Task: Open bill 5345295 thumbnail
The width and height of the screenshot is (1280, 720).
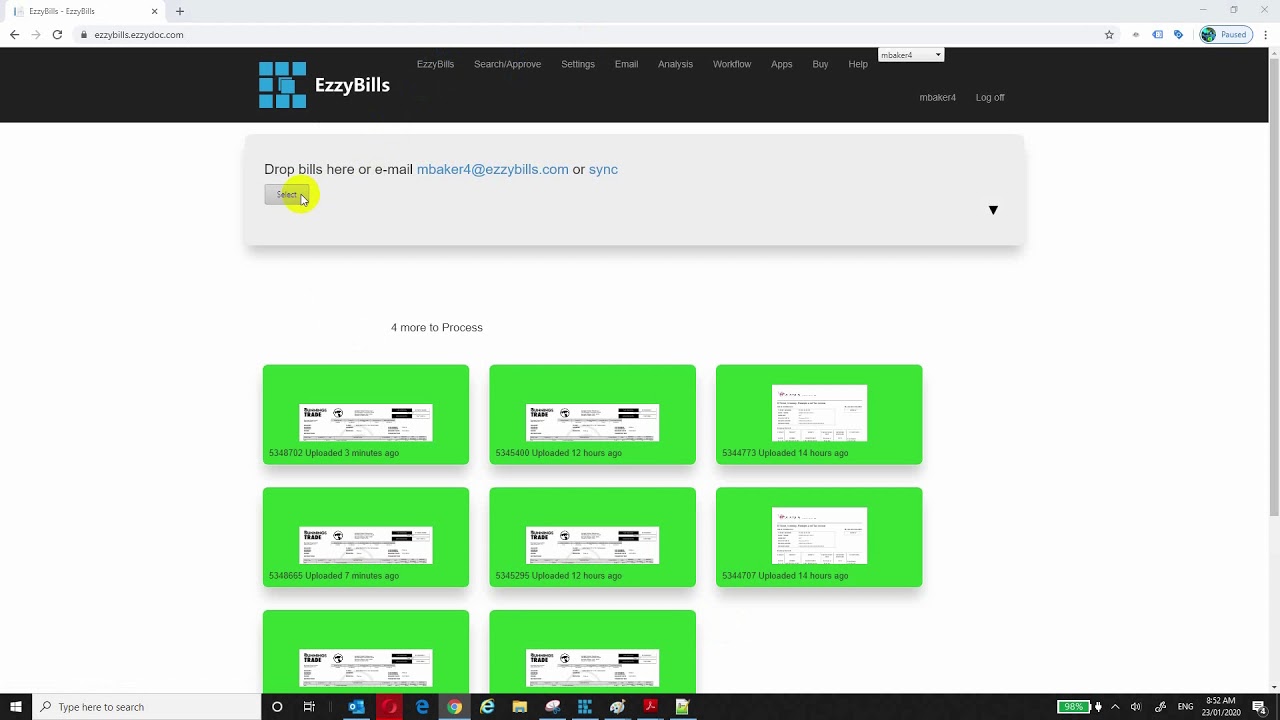Action: 592,537
